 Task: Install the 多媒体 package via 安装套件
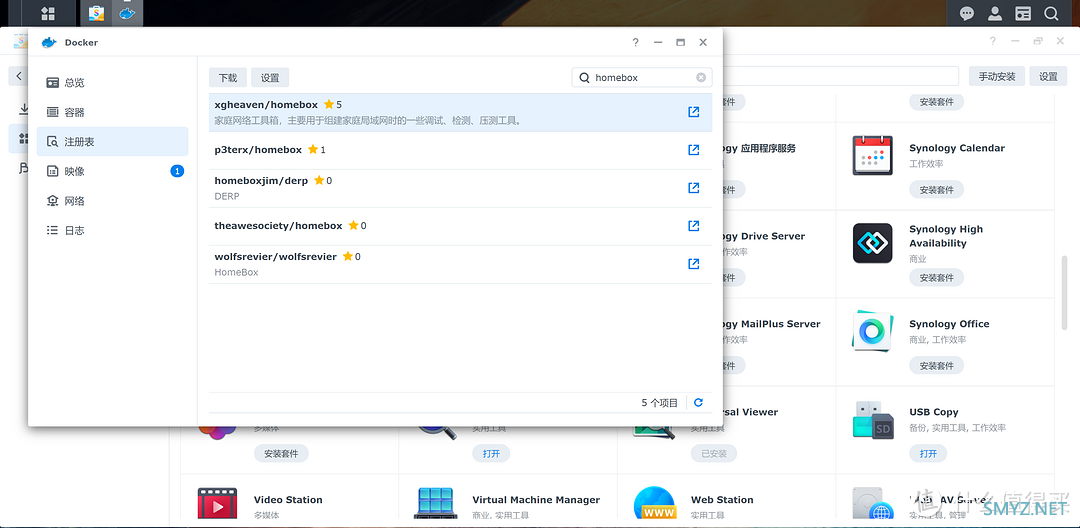coord(281,453)
